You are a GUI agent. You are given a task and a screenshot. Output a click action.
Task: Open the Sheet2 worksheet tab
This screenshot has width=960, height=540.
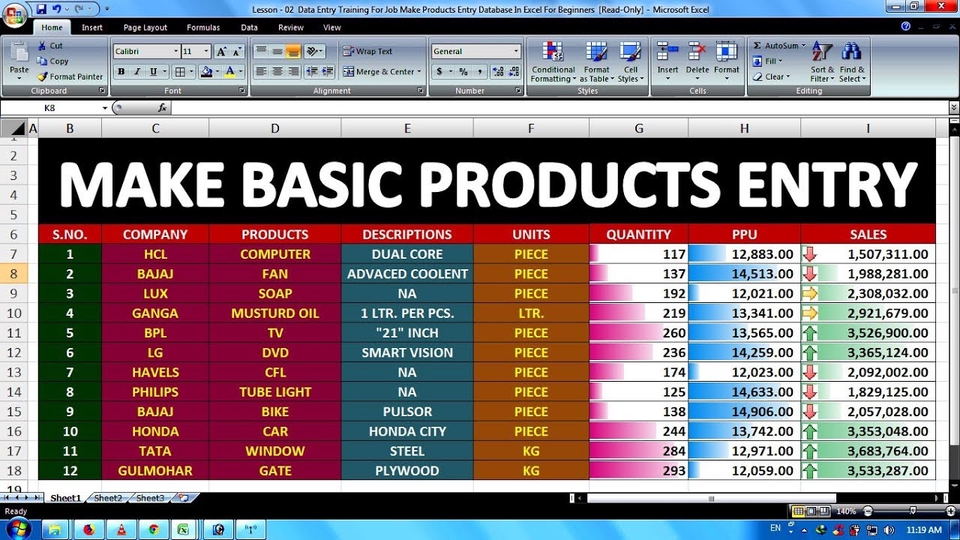pyautogui.click(x=108, y=498)
